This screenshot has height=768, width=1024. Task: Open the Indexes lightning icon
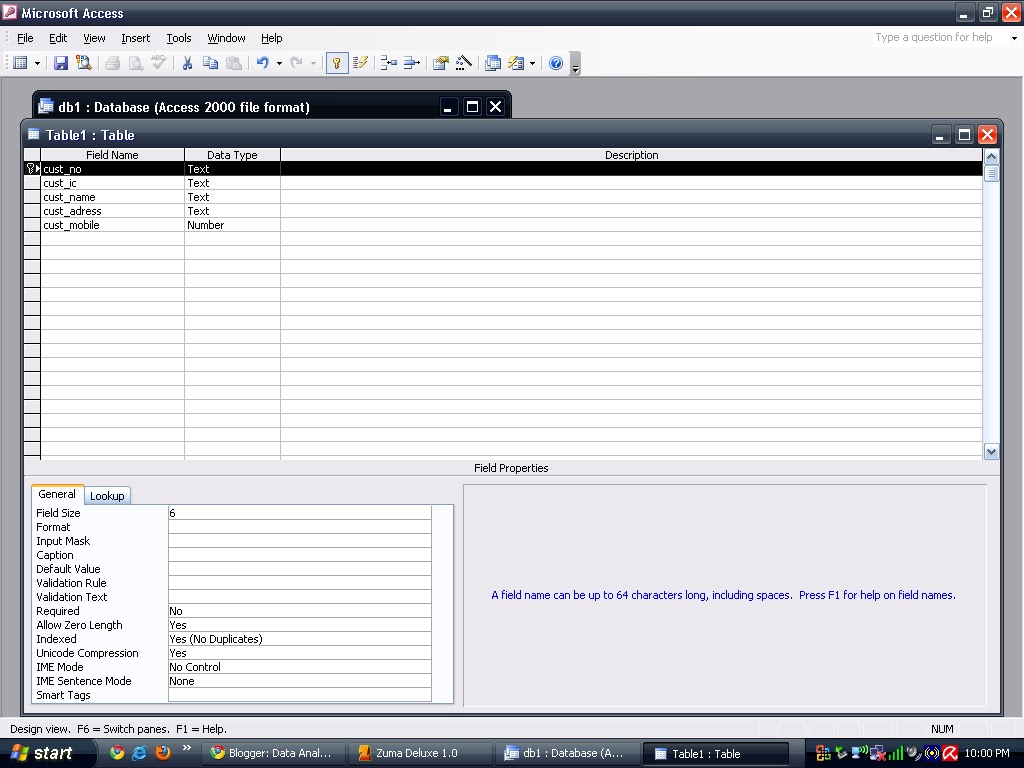click(x=360, y=63)
